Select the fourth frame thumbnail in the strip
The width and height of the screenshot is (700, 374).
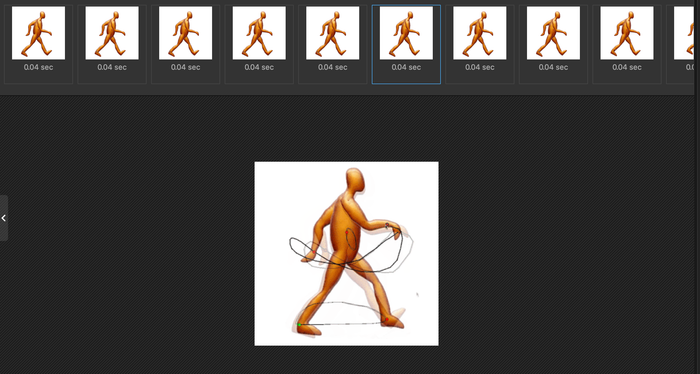259,33
